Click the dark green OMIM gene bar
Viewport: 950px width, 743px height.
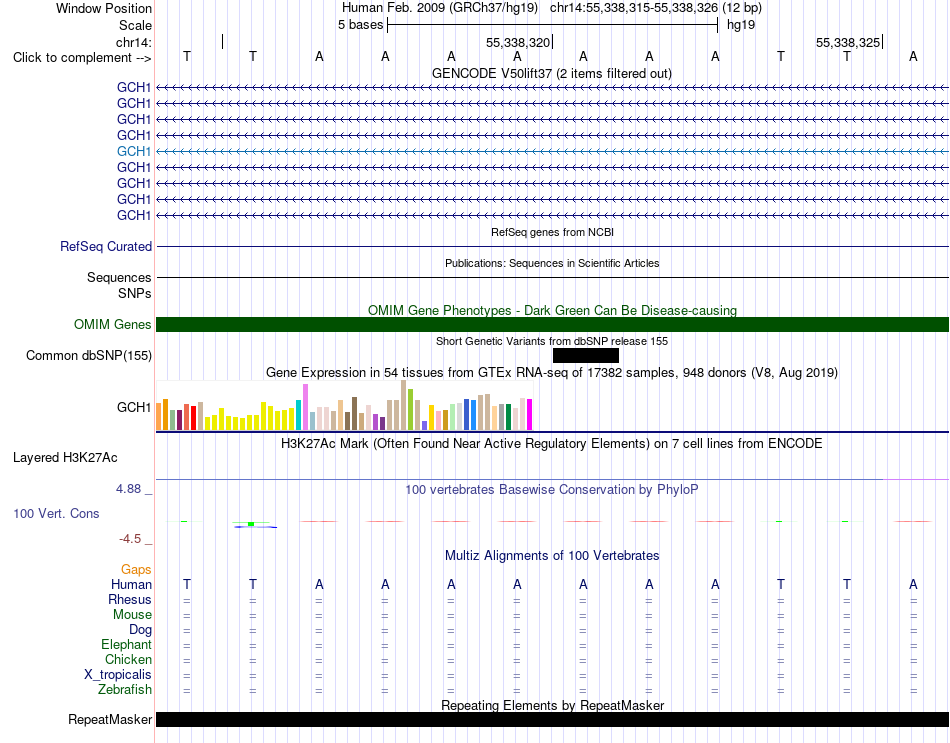[553, 324]
